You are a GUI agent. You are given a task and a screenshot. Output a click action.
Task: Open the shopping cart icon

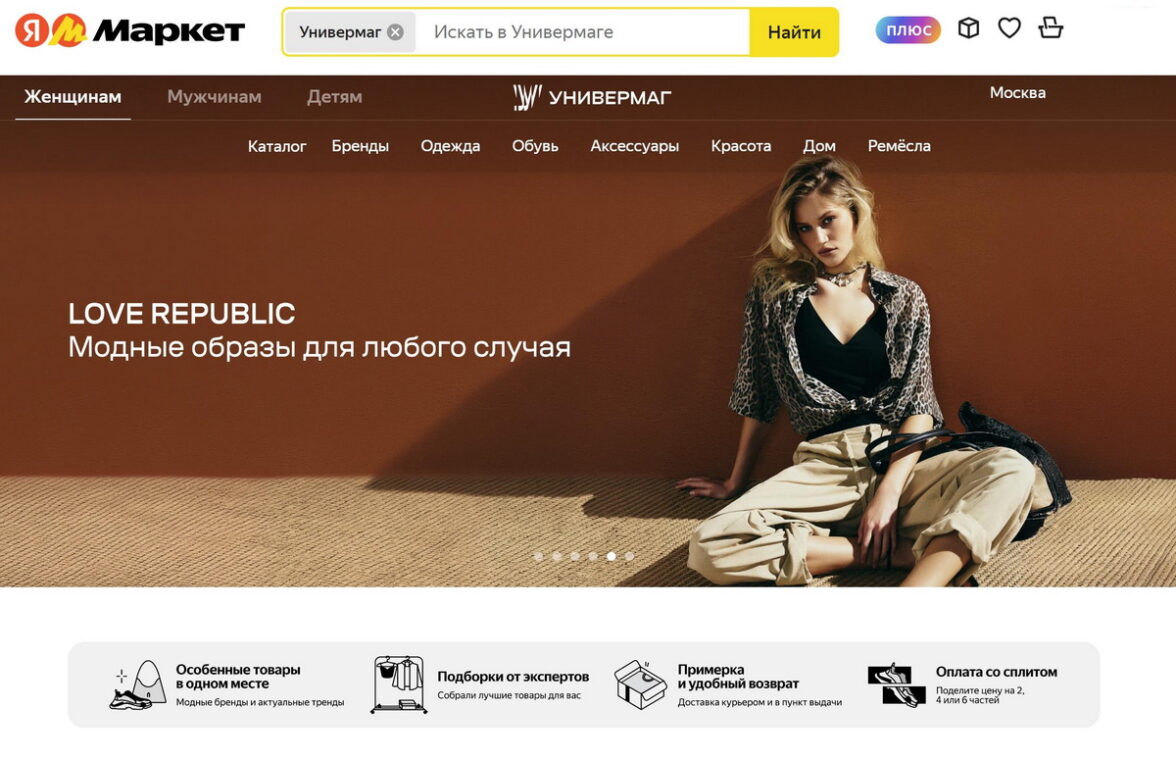1050,28
